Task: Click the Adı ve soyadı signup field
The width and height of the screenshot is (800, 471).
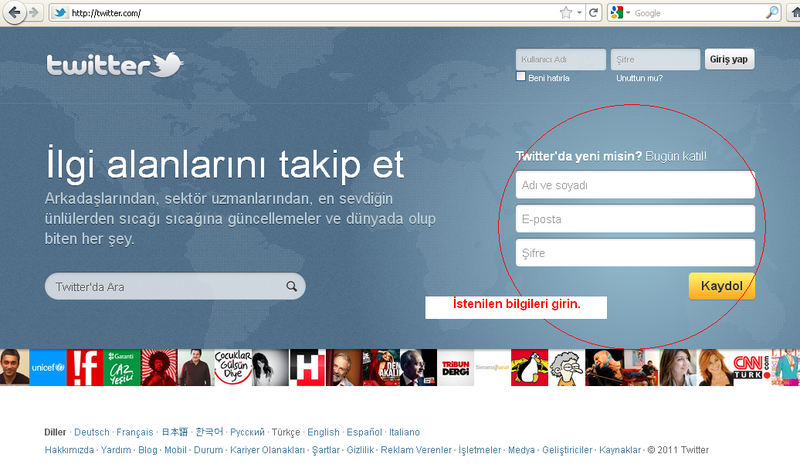Action: click(x=635, y=185)
